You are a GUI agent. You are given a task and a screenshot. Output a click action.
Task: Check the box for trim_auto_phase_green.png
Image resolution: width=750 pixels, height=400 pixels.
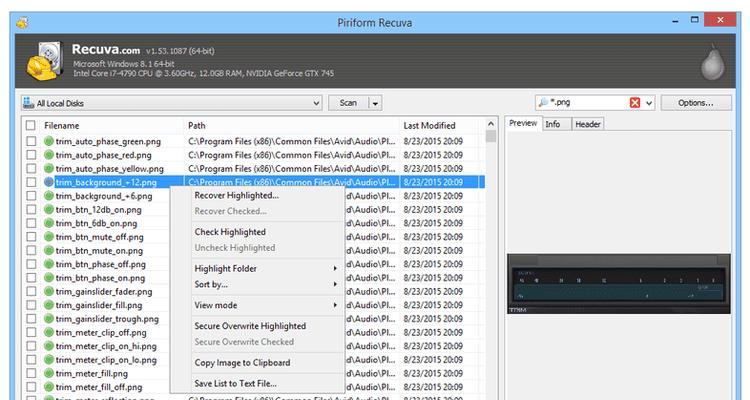(31, 141)
